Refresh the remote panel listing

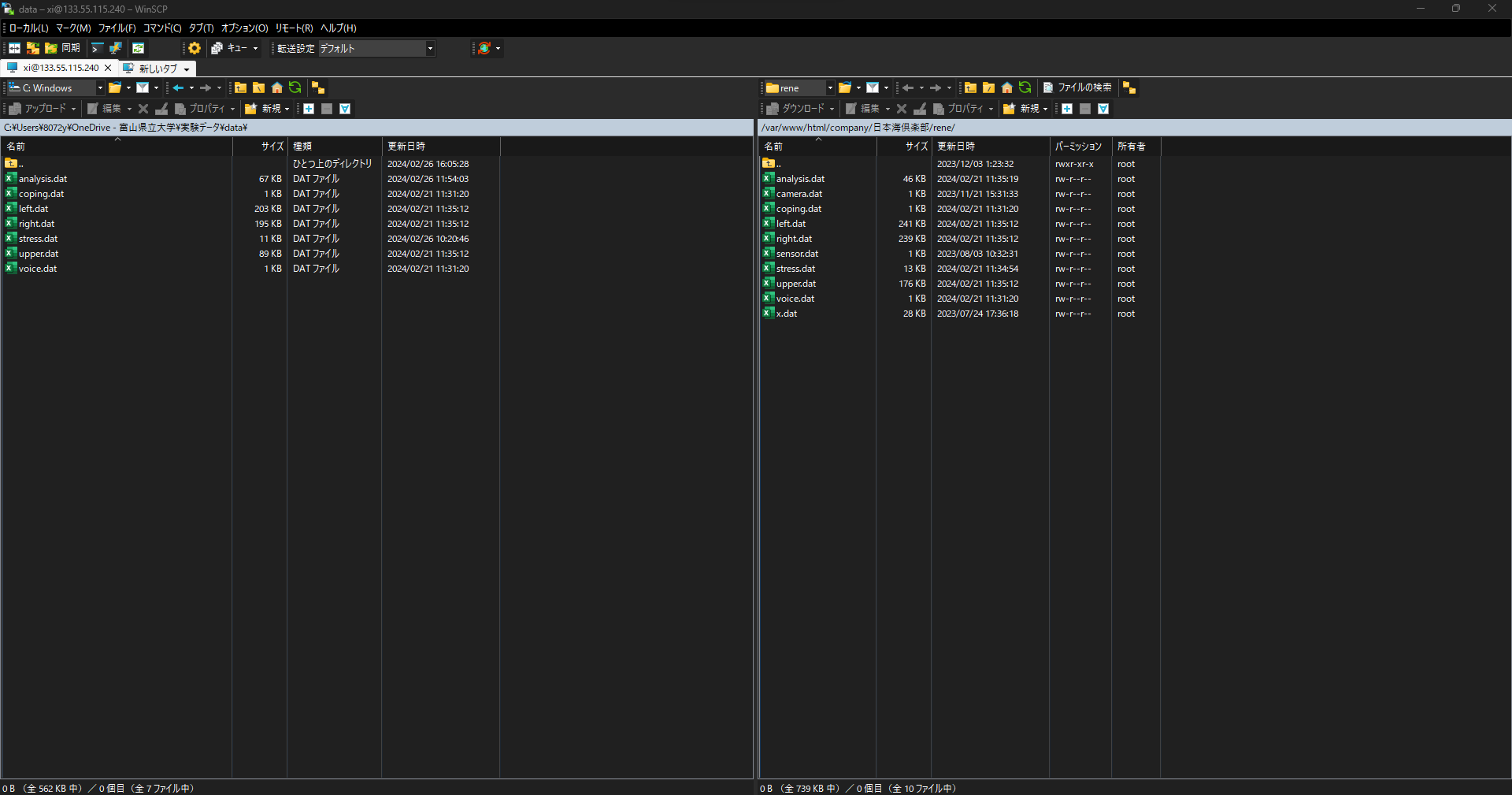pyautogui.click(x=1025, y=87)
